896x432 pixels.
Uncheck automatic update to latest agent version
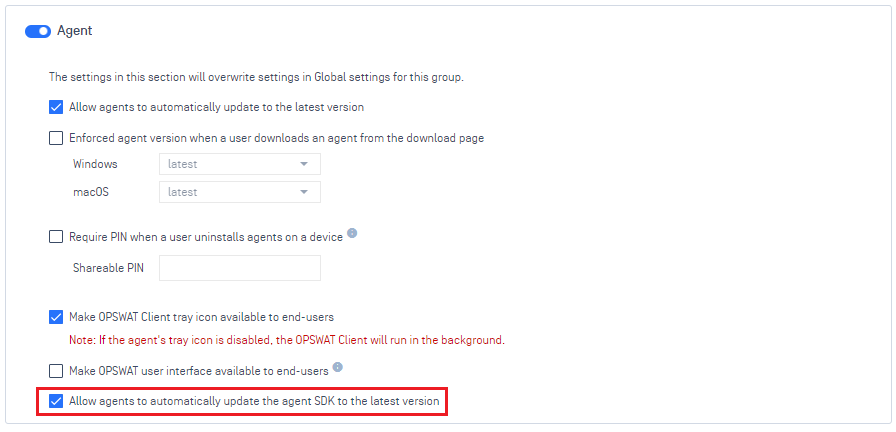[x=56, y=107]
